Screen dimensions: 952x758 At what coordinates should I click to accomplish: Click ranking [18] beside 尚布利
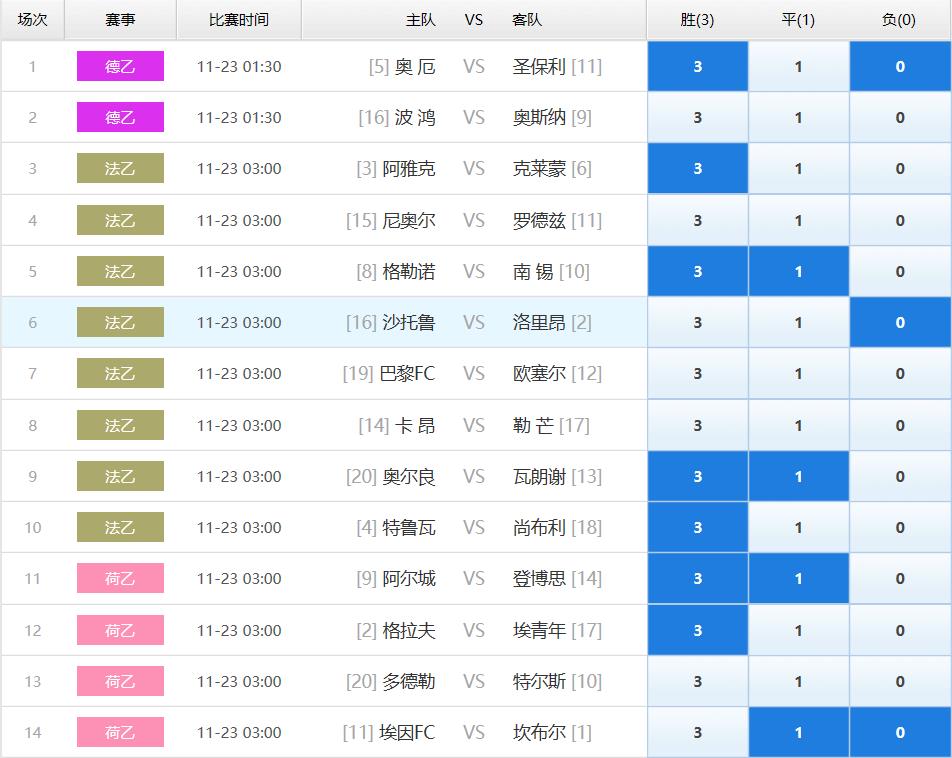coord(586,527)
